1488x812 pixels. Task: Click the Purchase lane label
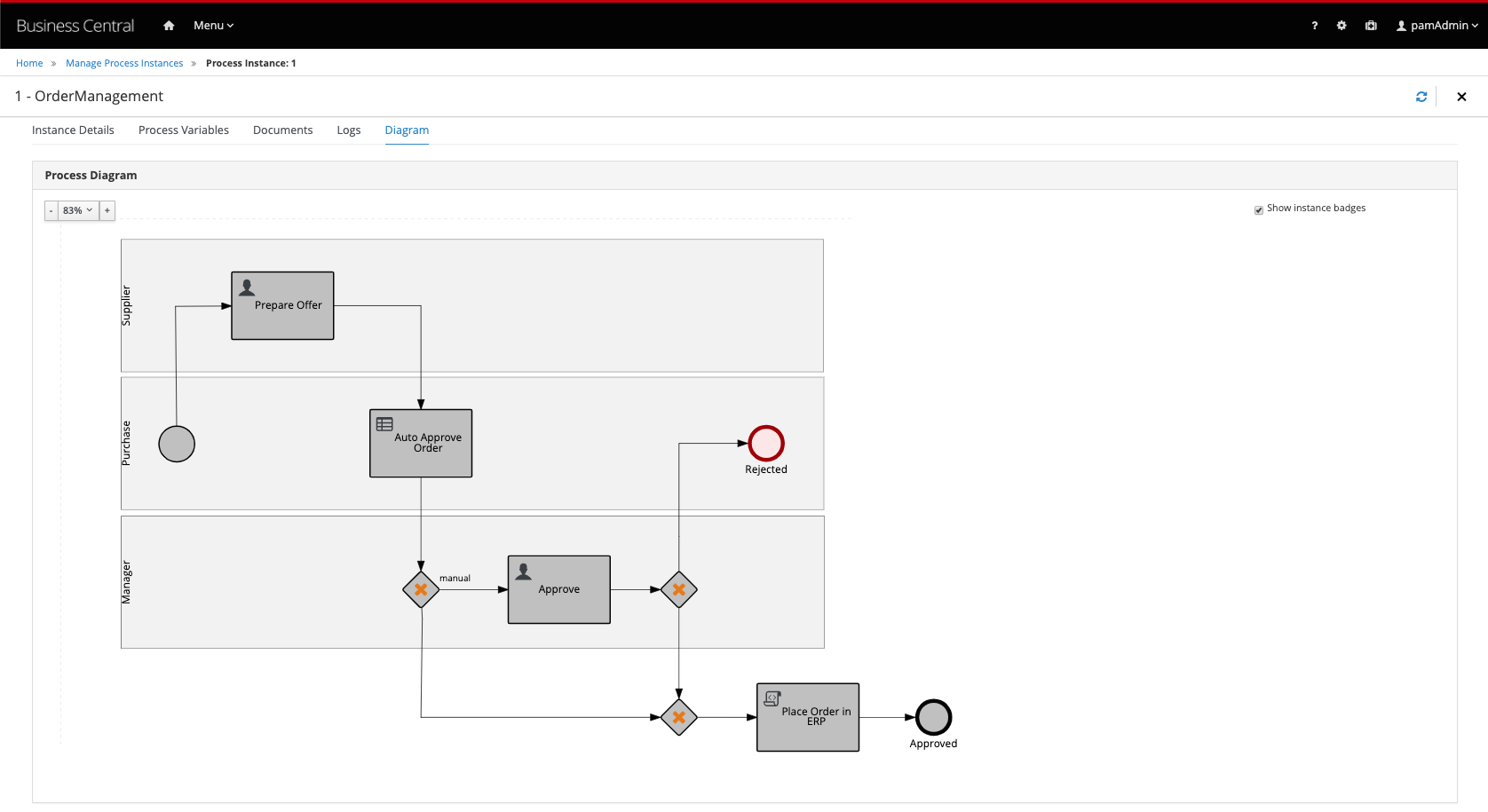tap(126, 443)
